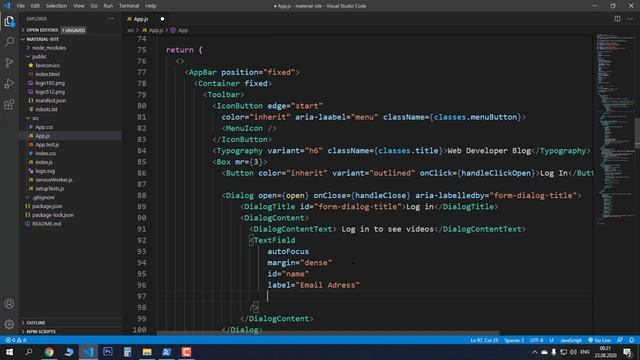Screen dimensions: 640x360
Task: Open the Go menu
Action: (x=94, y=6)
